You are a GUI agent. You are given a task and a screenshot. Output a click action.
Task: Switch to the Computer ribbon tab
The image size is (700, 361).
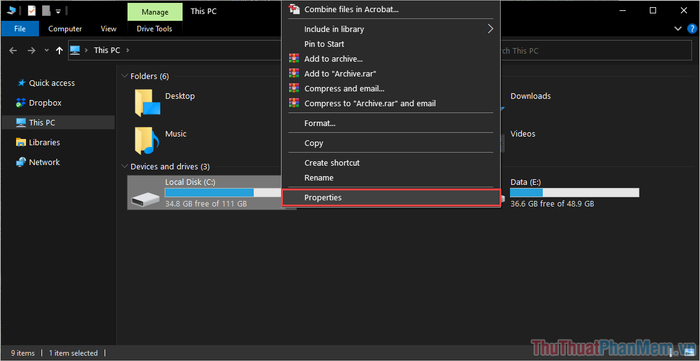click(65, 29)
